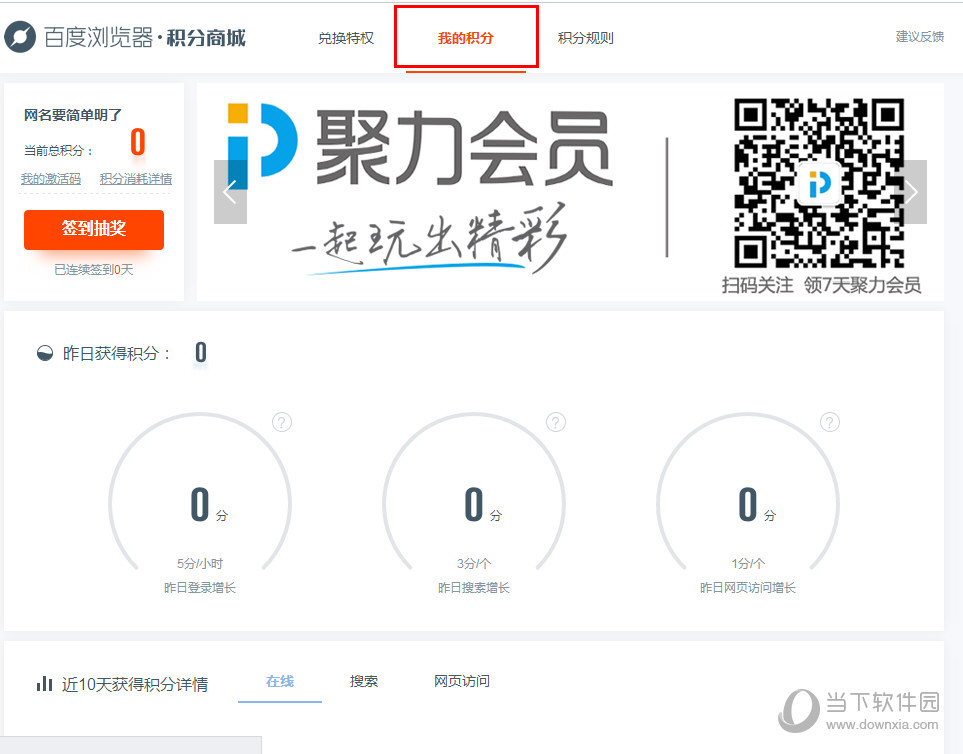
Task: Click the help icon above the login points gauge
Action: [281, 422]
